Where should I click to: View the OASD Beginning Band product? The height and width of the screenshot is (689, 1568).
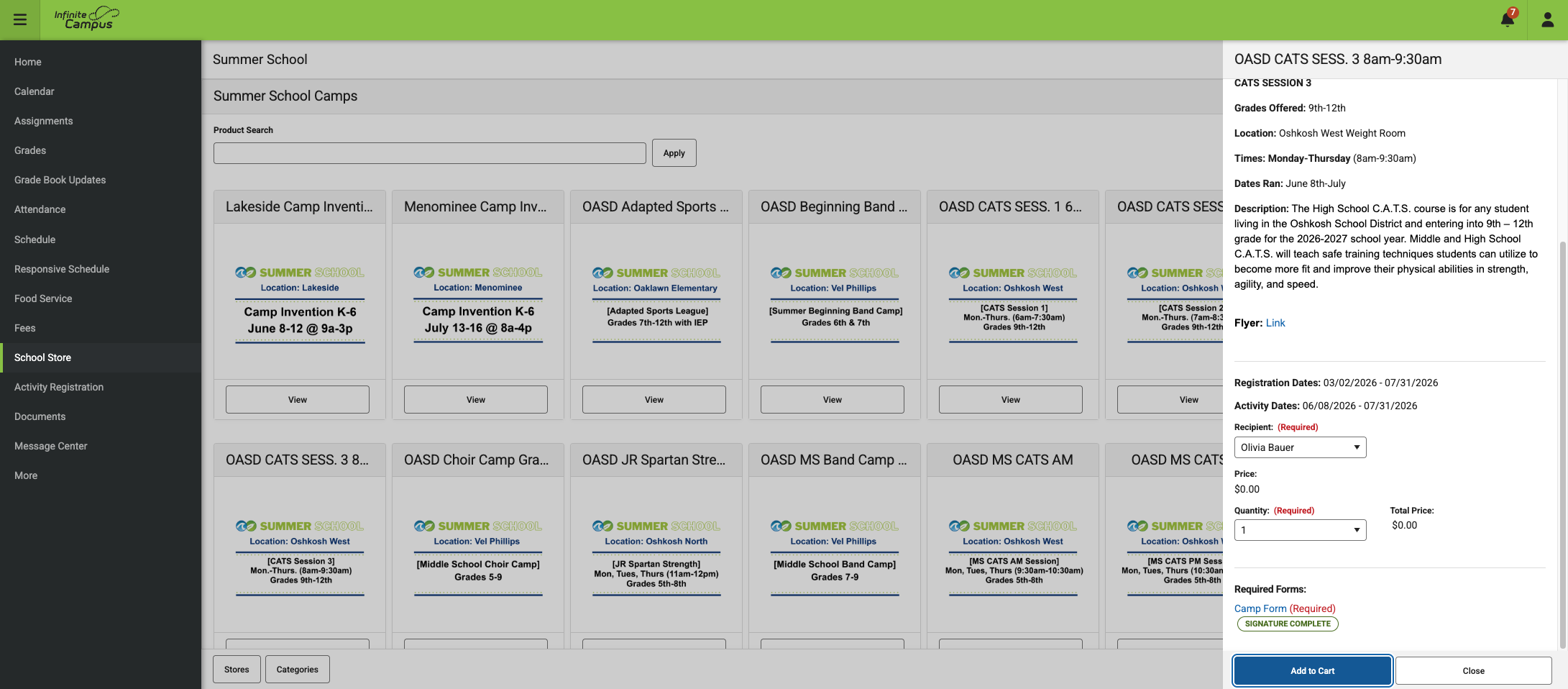coord(833,400)
